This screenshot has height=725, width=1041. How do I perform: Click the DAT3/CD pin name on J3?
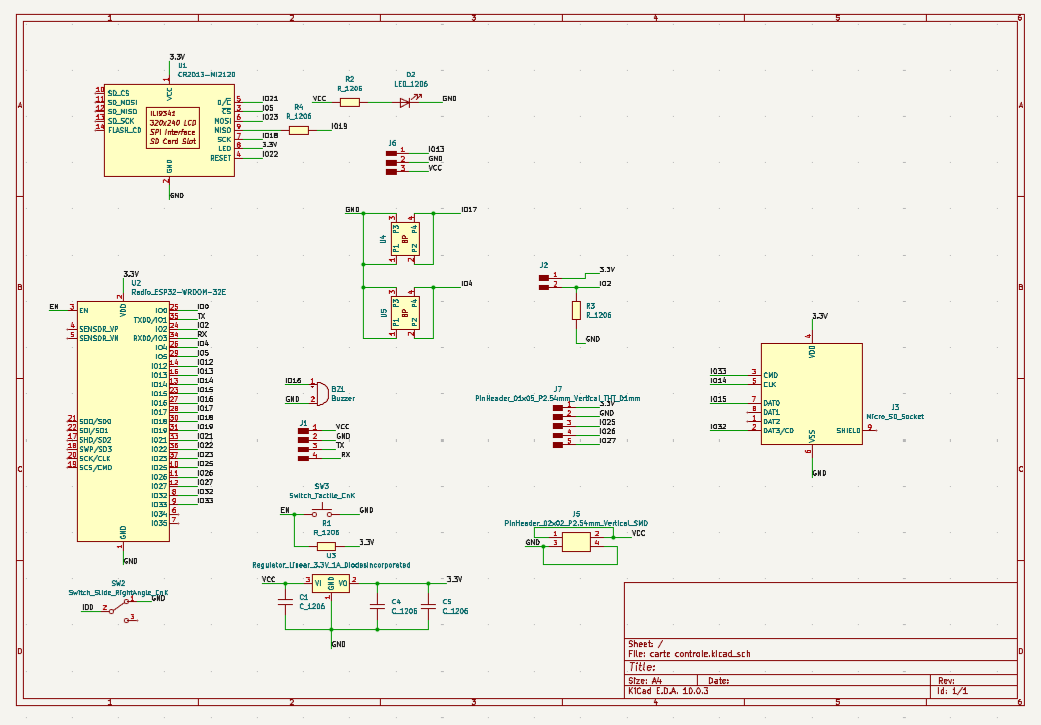click(778, 430)
